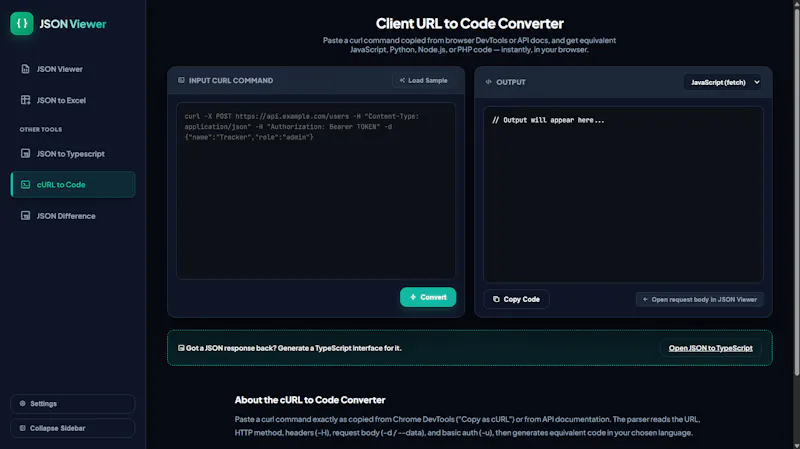
Task: Collapse the sidebar
Action: click(72, 428)
